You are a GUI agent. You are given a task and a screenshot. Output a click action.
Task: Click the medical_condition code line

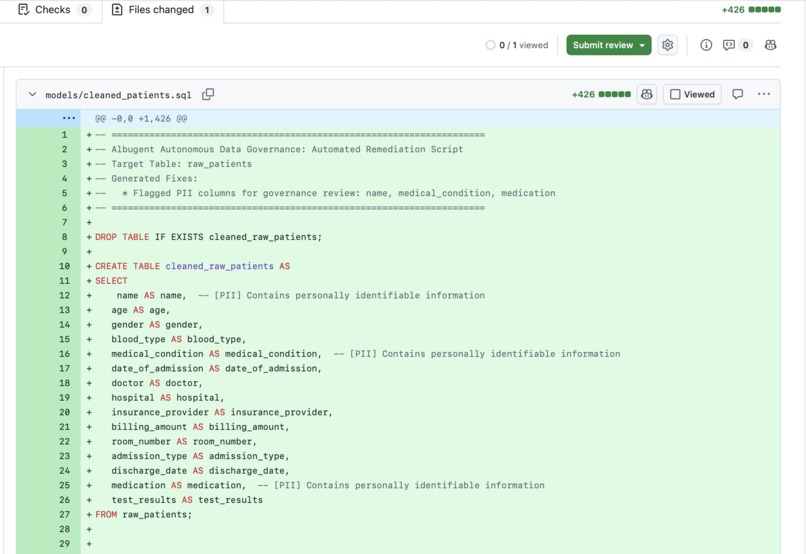365,354
